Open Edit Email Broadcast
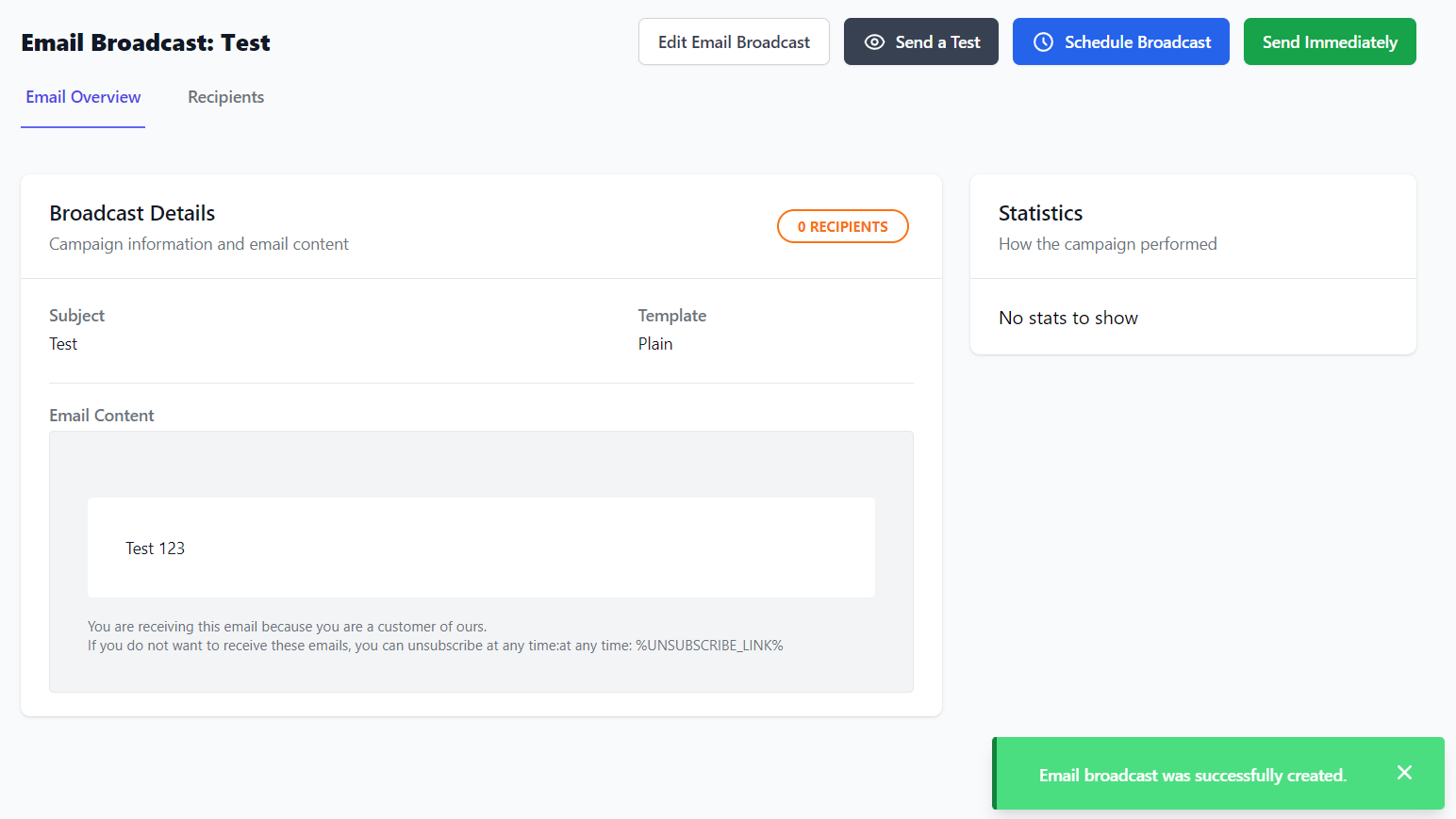Image resolution: width=1456 pixels, height=819 pixels. coord(734,41)
